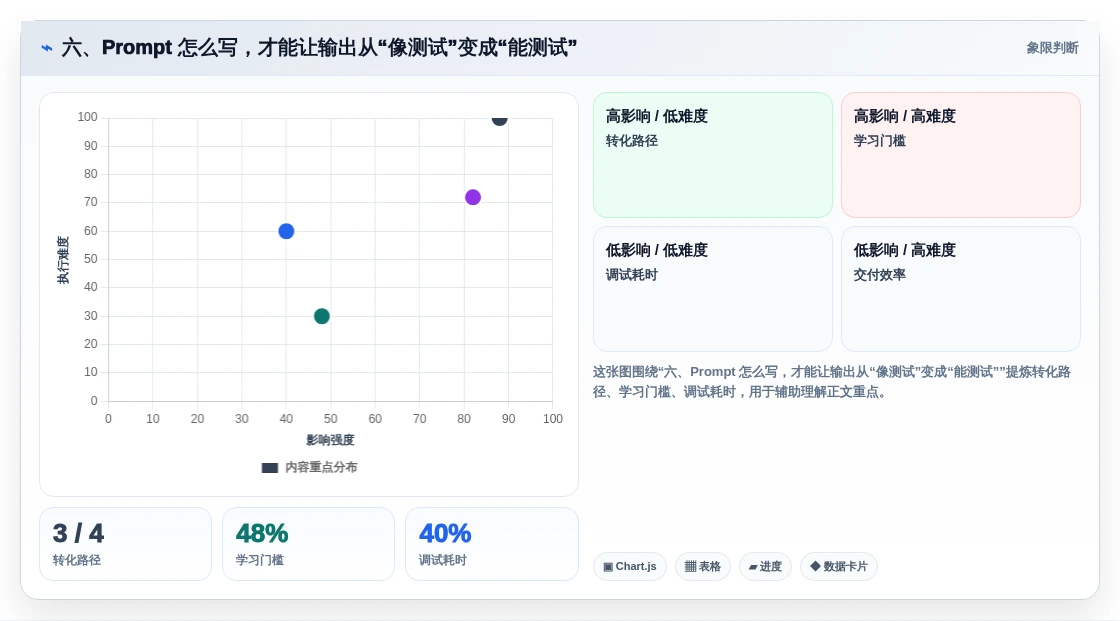The height and width of the screenshot is (621, 1120).
Task: Click the 40% 调试耗时 stat card
Action: tap(491, 544)
